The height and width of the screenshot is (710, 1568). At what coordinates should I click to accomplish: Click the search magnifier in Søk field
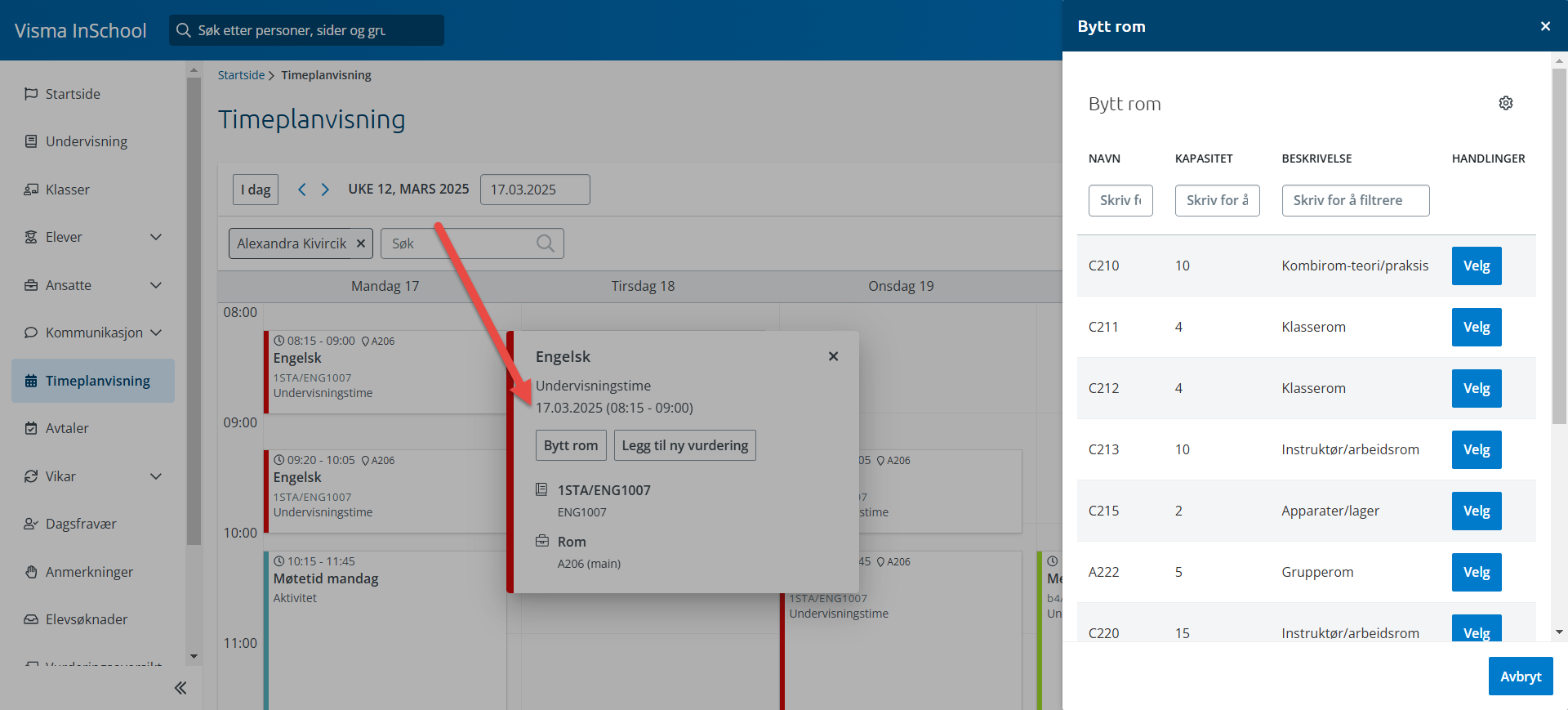545,243
